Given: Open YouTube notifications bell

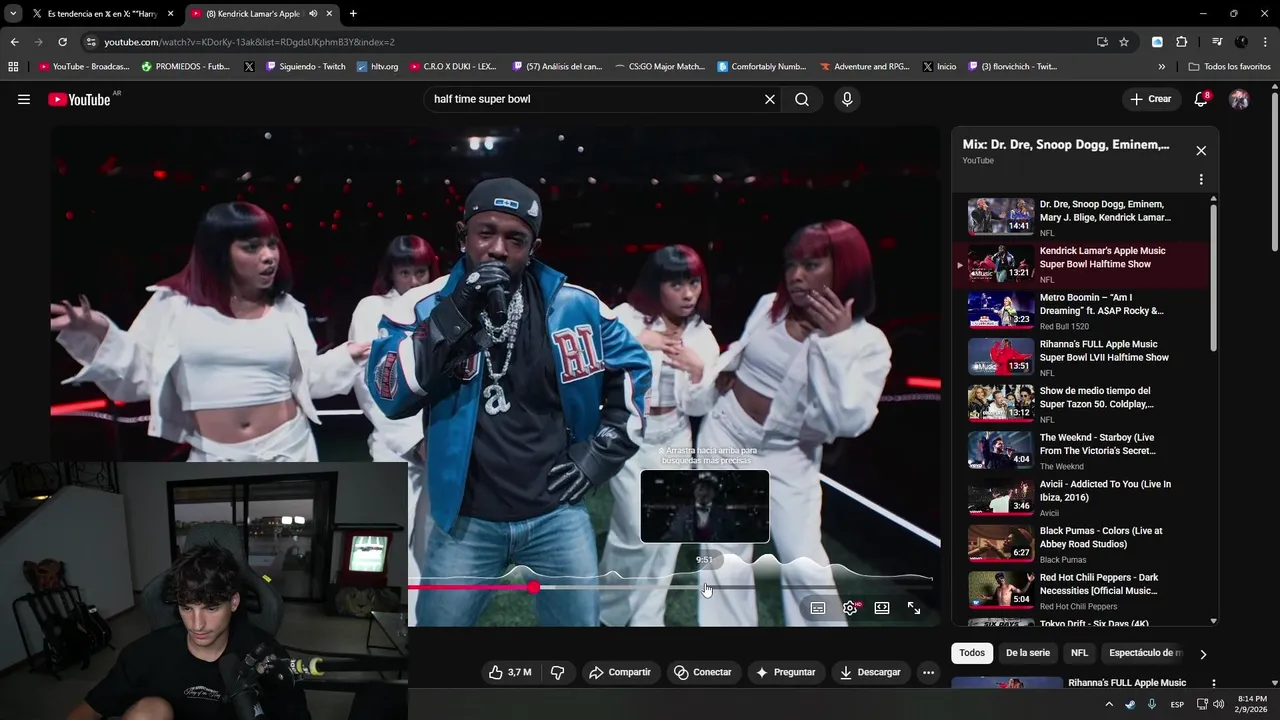Looking at the screenshot, I should pos(1201,99).
